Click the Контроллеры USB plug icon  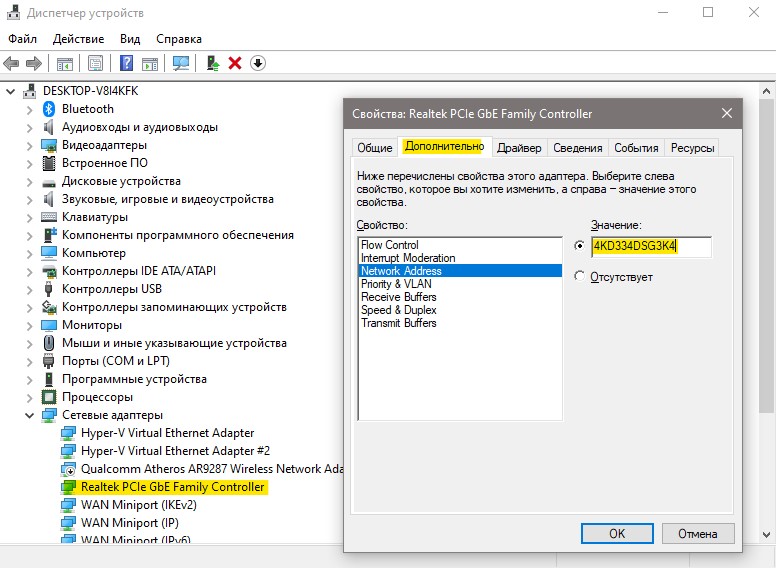(x=48, y=289)
